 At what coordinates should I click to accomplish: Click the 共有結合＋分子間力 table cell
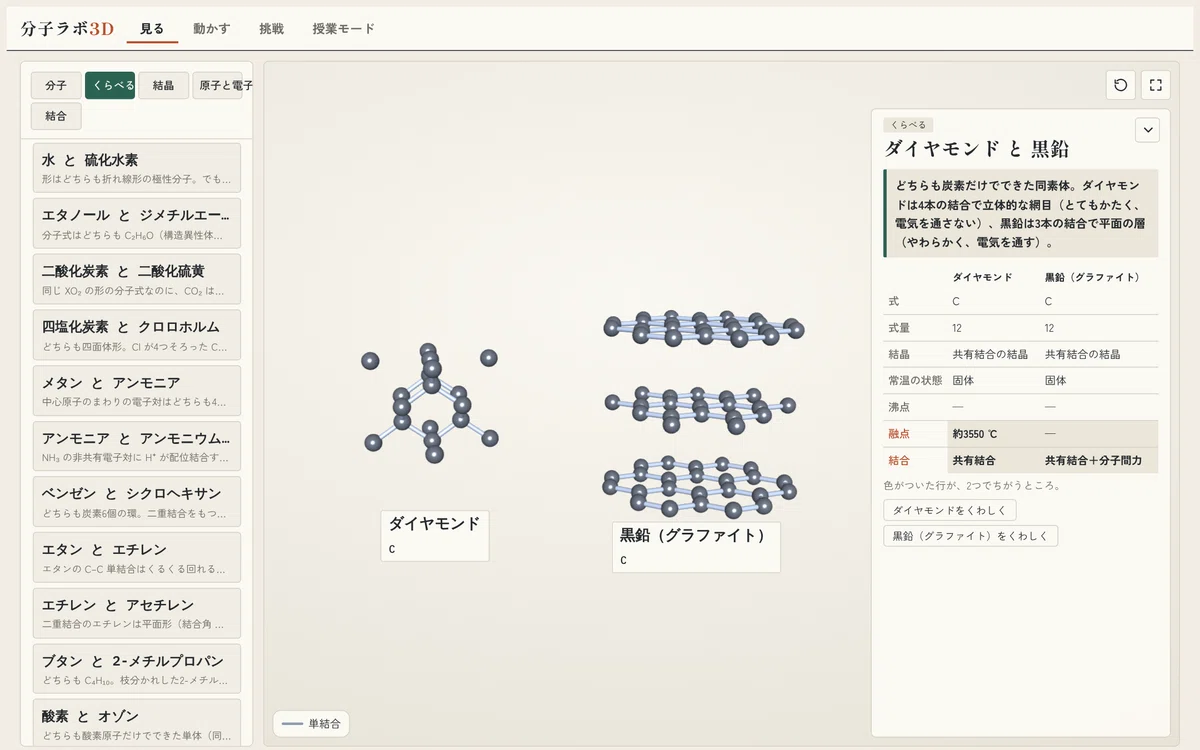[x=1099, y=461]
